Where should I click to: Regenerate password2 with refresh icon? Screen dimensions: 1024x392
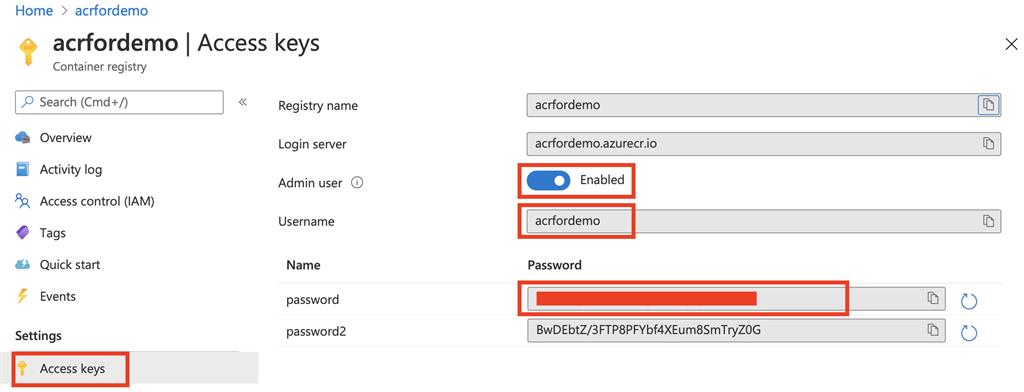pos(969,333)
